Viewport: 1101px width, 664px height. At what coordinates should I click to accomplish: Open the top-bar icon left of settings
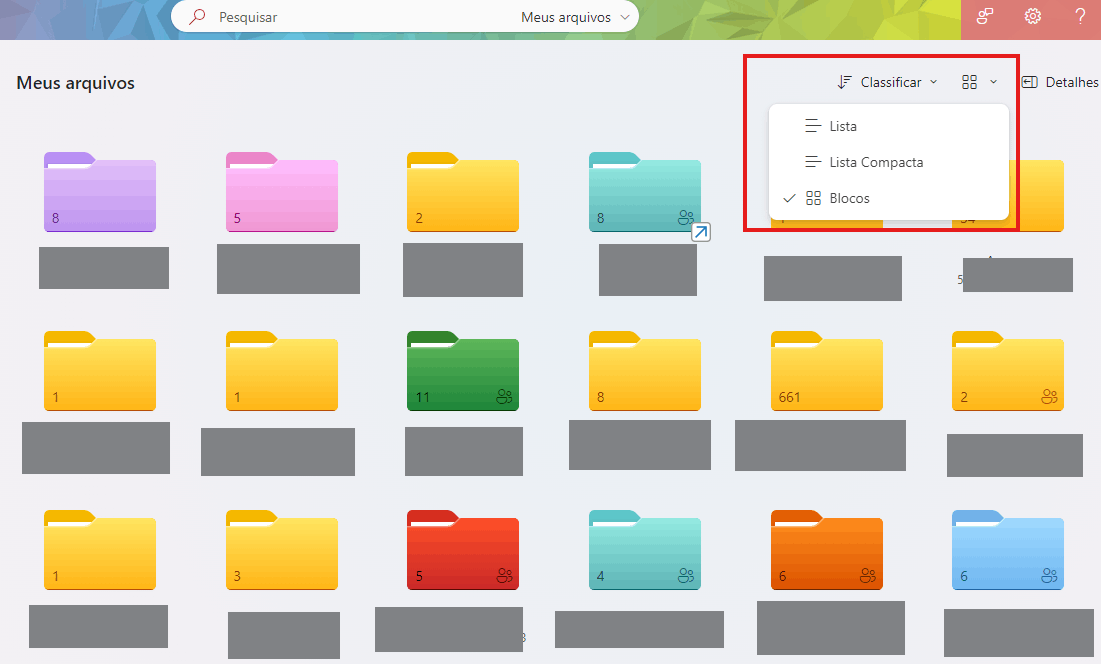pos(984,16)
